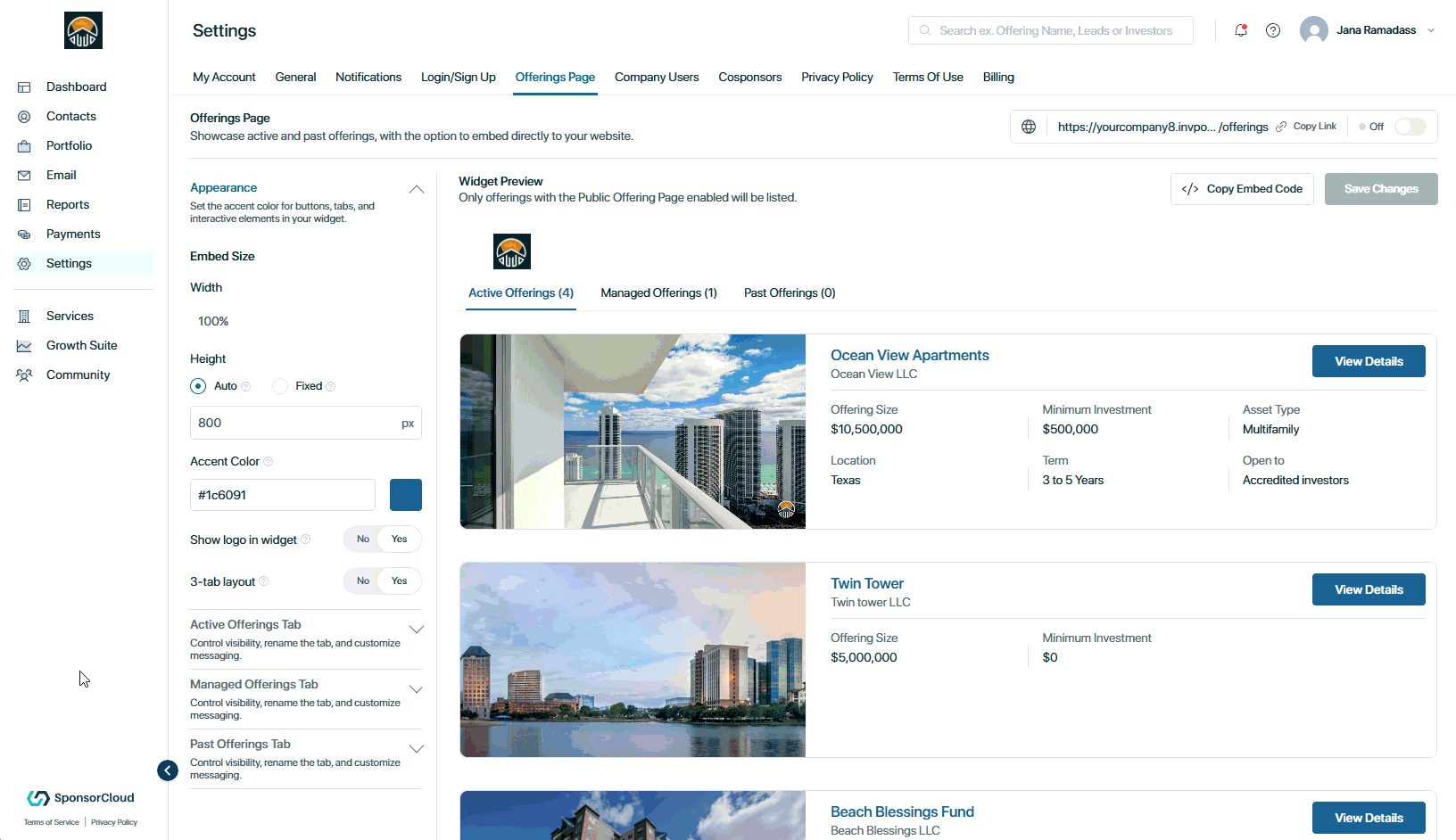Screen dimensions: 1456x840
Task: Click the height pixel input field
Action: pyautogui.click(x=306, y=423)
